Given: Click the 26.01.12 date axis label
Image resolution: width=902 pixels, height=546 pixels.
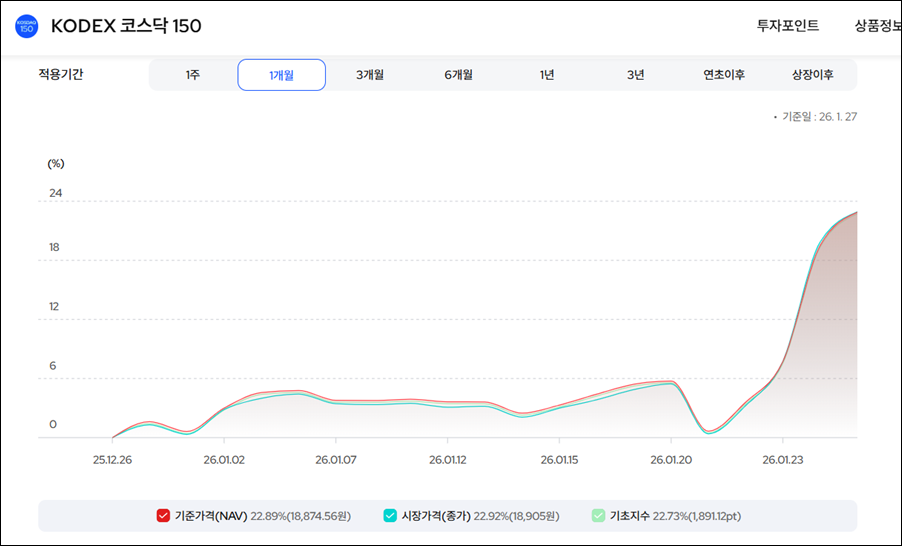Looking at the screenshot, I should click(448, 460).
